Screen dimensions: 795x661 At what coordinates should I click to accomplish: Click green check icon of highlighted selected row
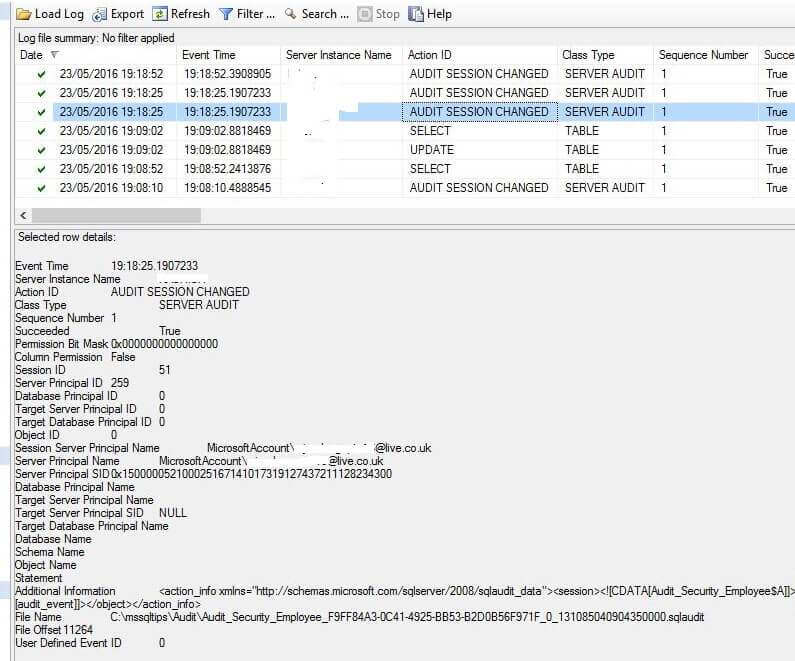tap(42, 113)
